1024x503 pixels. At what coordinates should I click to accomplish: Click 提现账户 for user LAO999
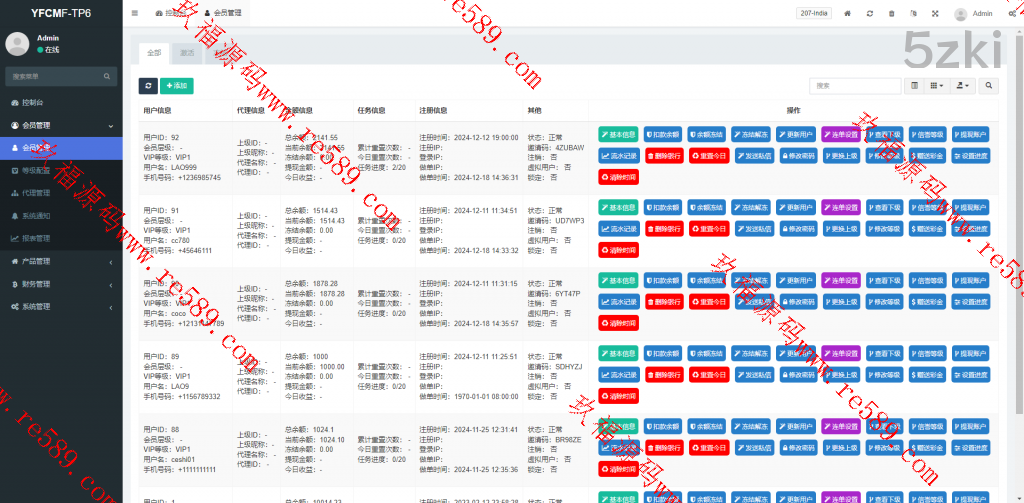[970, 135]
